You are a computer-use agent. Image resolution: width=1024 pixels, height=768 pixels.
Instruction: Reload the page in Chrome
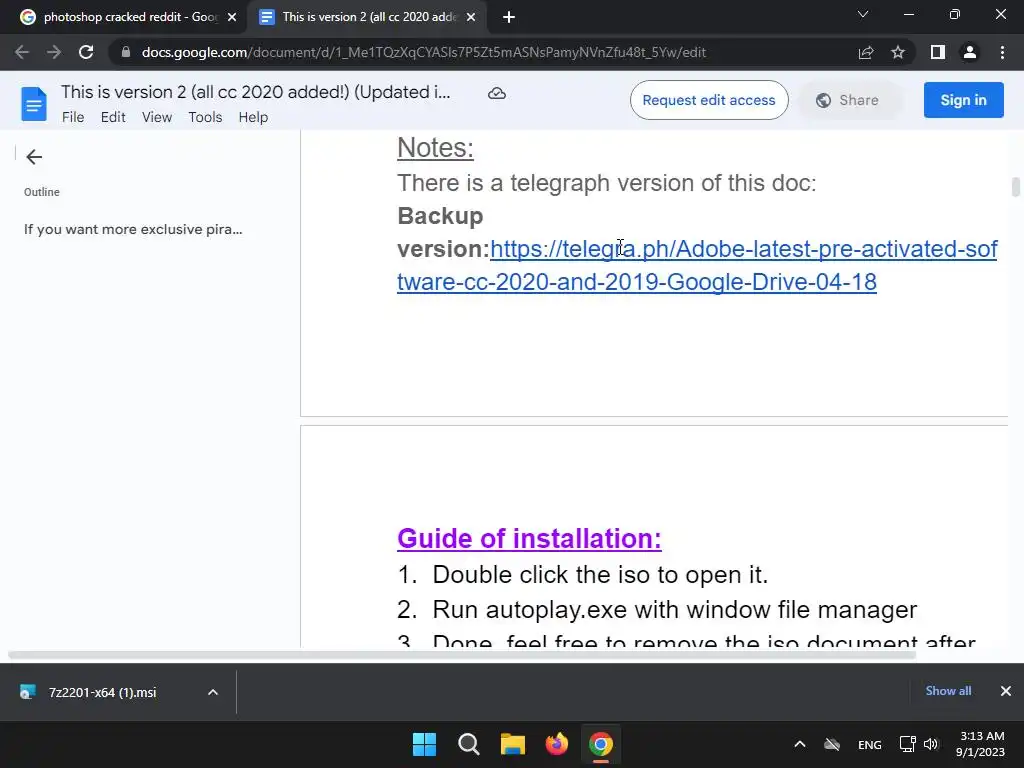[86, 52]
